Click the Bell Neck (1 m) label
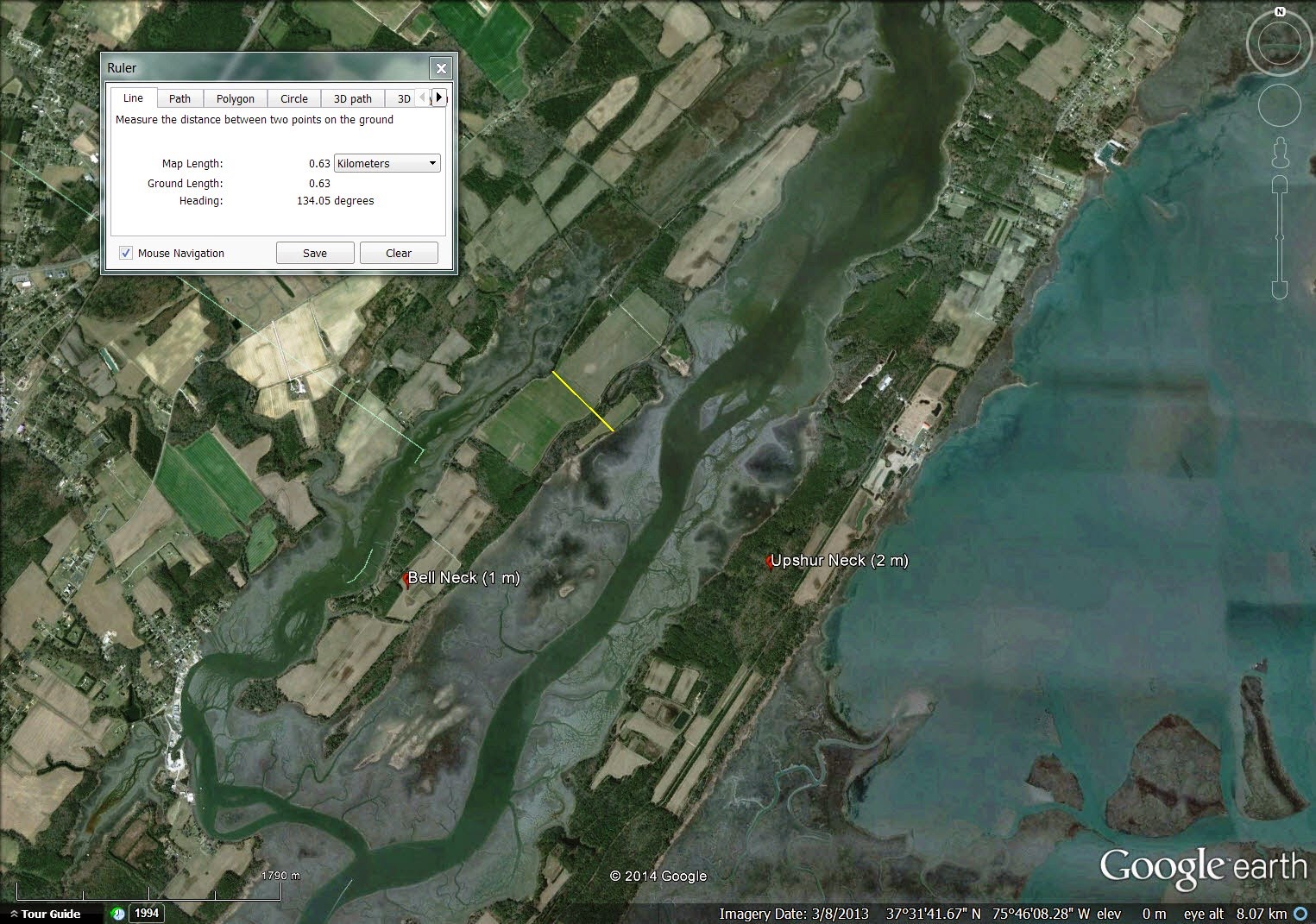This screenshot has width=1316, height=924. pos(464,578)
